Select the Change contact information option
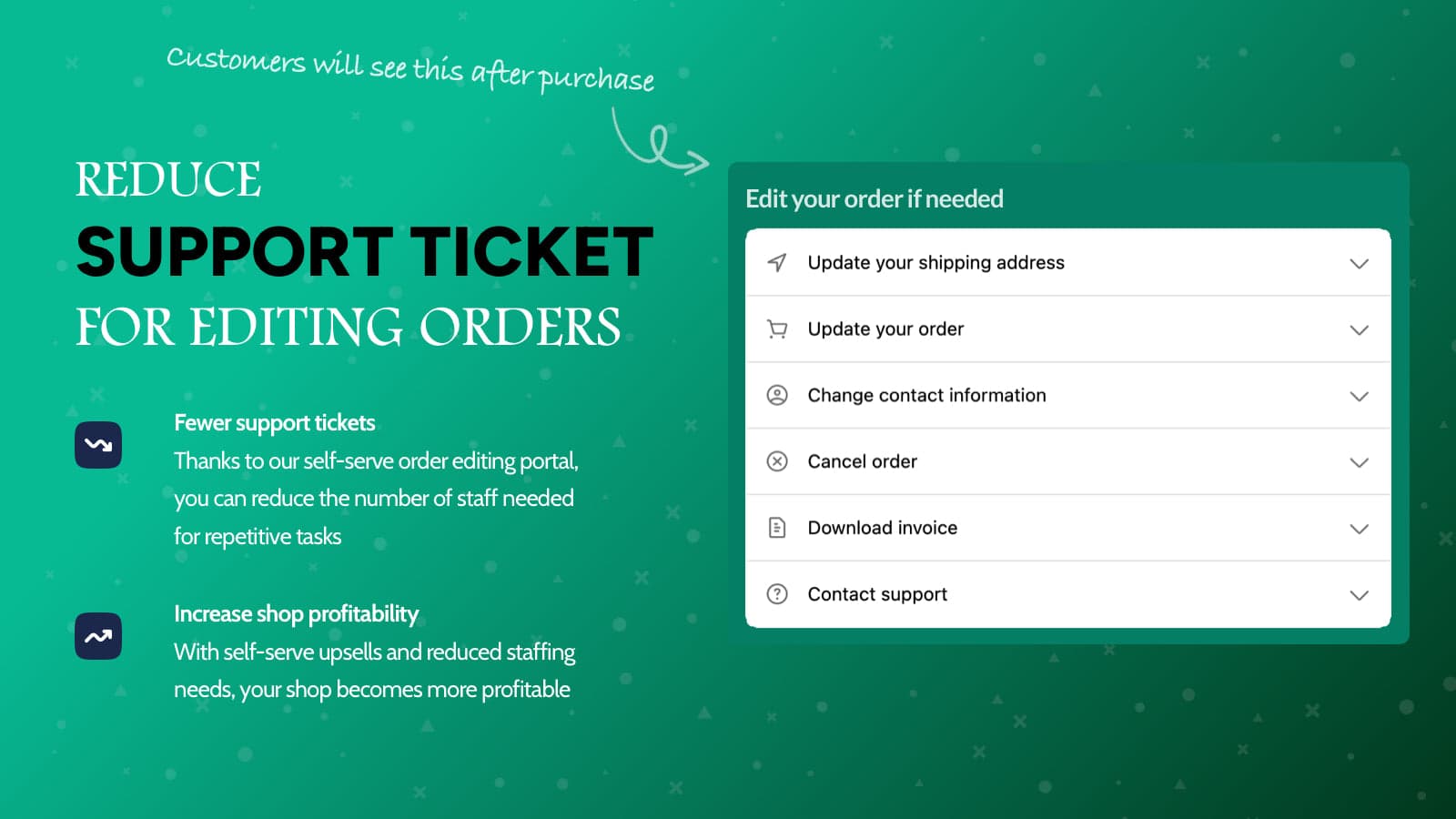Image resolution: width=1456 pixels, height=819 pixels. [x=926, y=395]
